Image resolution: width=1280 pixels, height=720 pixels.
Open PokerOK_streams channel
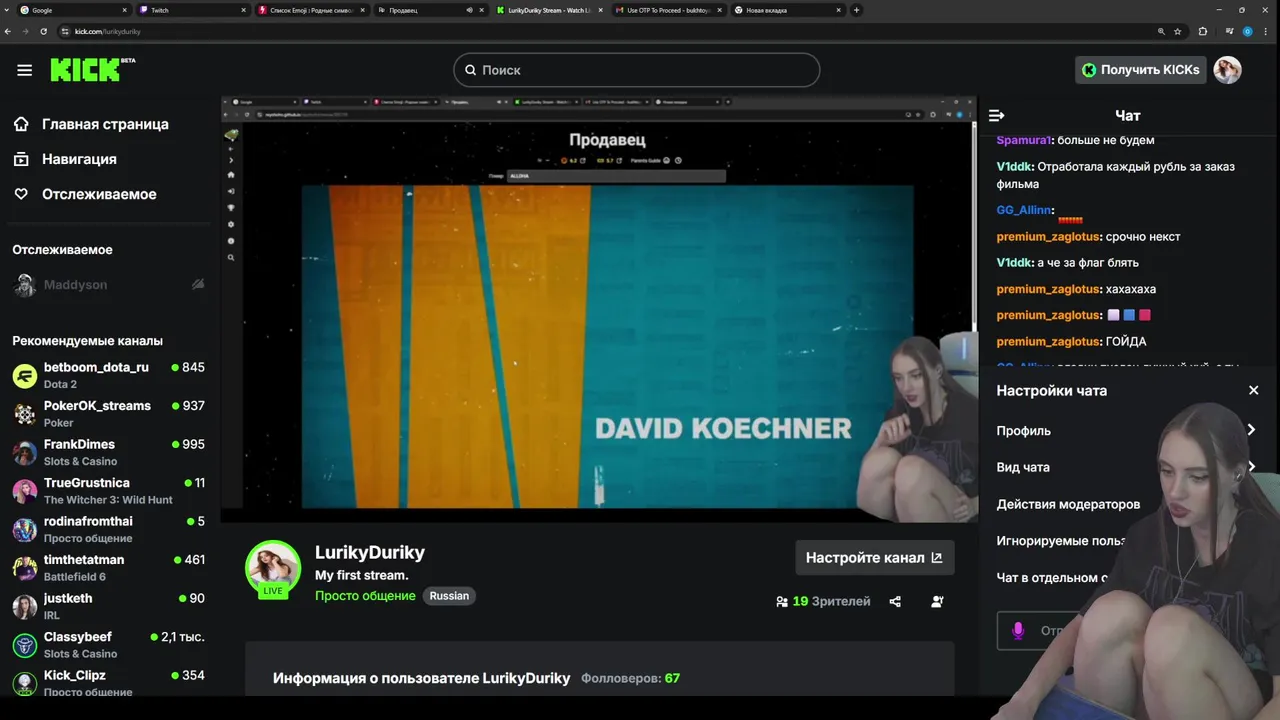[108, 413]
